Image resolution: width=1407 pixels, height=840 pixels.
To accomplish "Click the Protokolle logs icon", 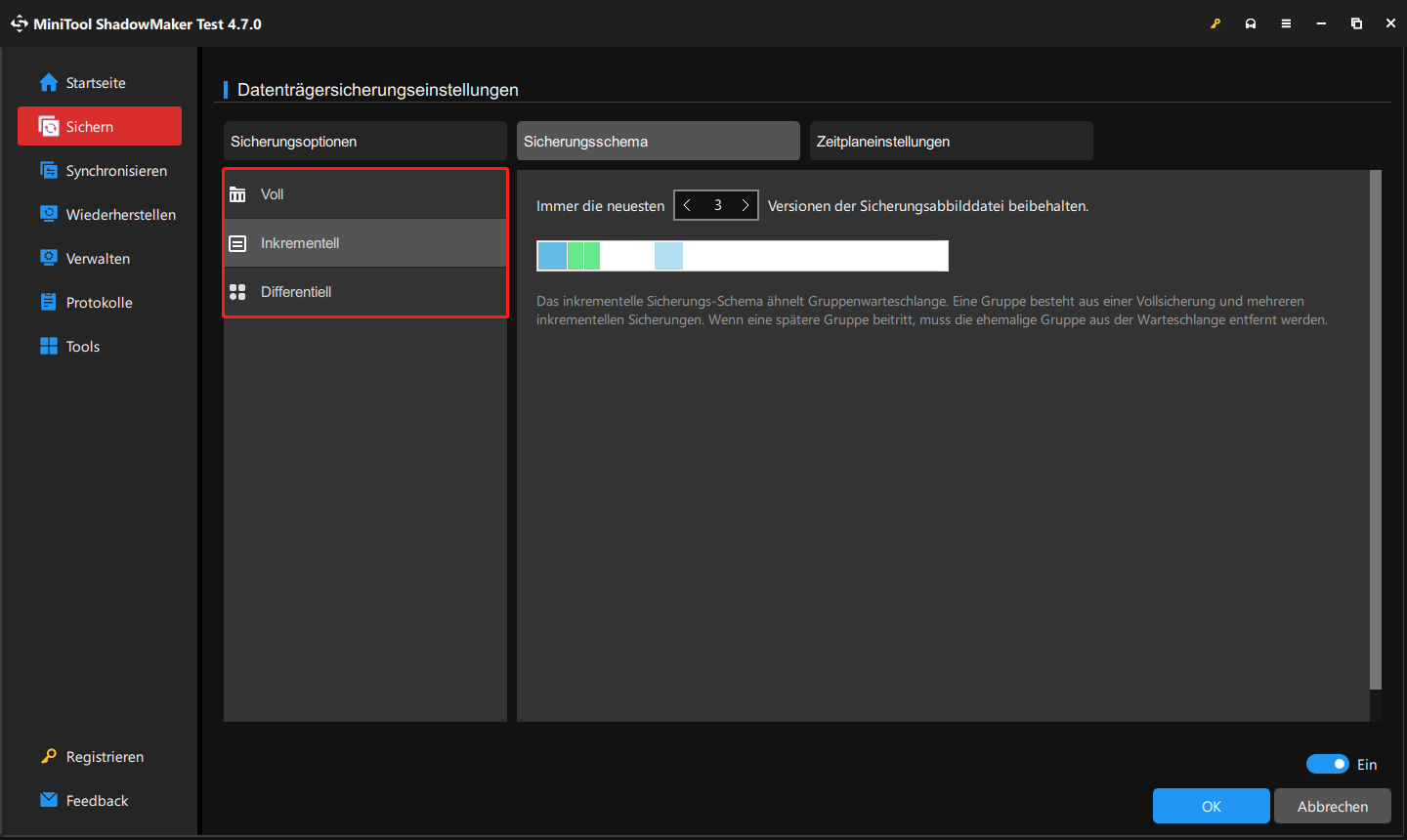I will coord(49,302).
